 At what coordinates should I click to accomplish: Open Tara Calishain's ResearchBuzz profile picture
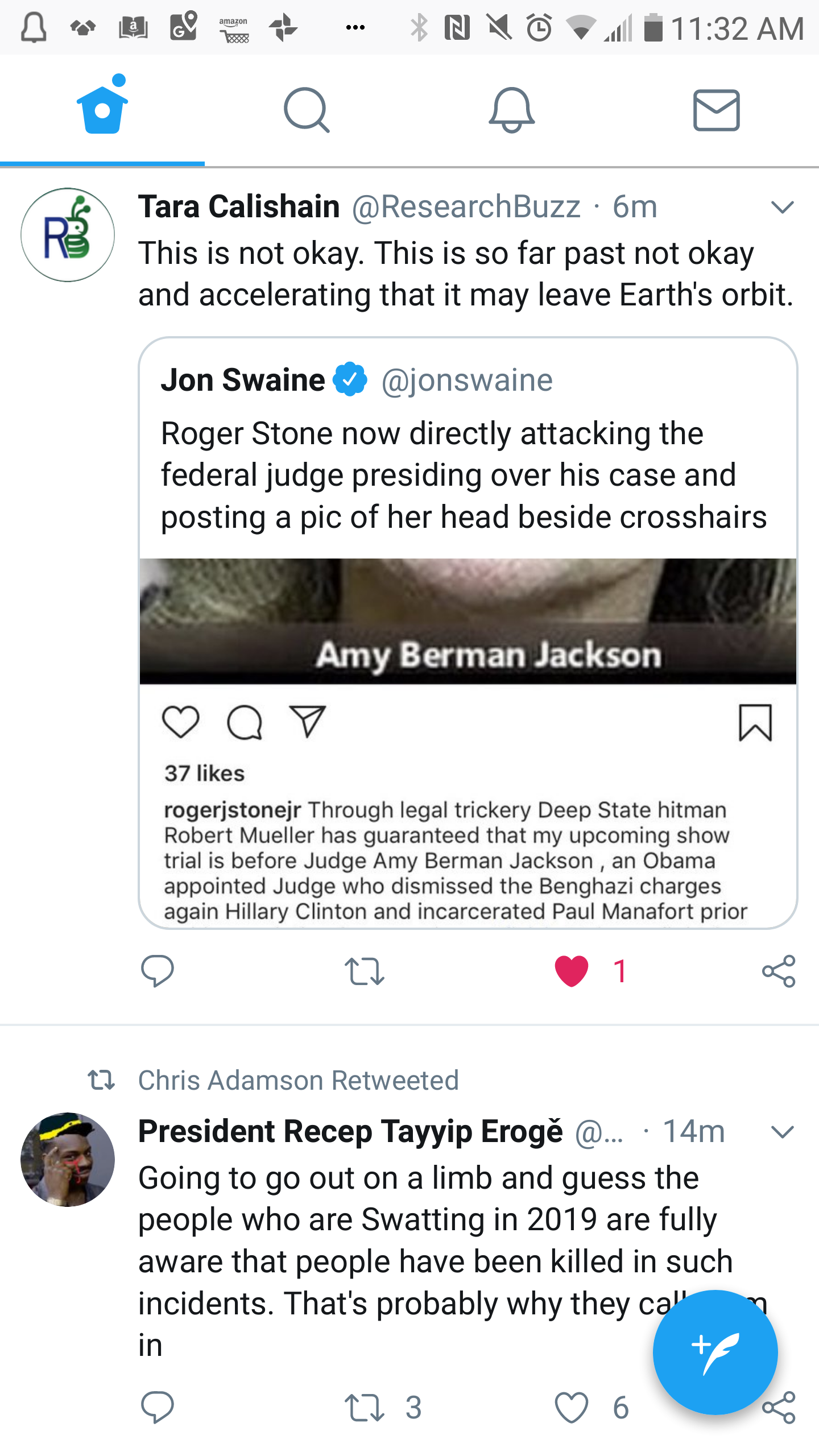click(68, 234)
